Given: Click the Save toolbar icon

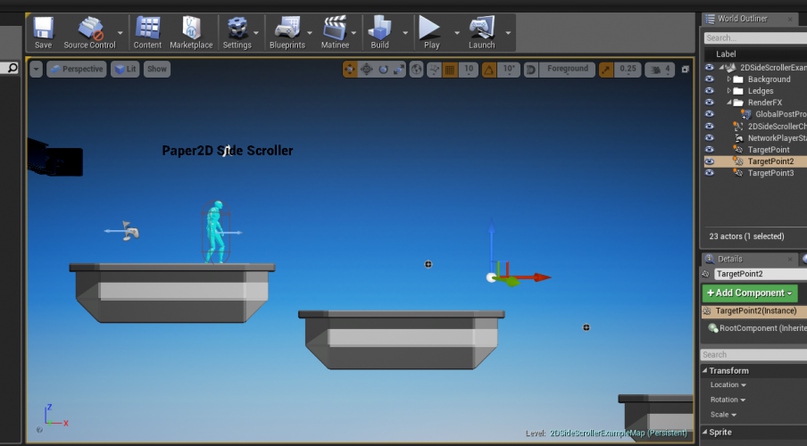Looking at the screenshot, I should [x=43, y=32].
